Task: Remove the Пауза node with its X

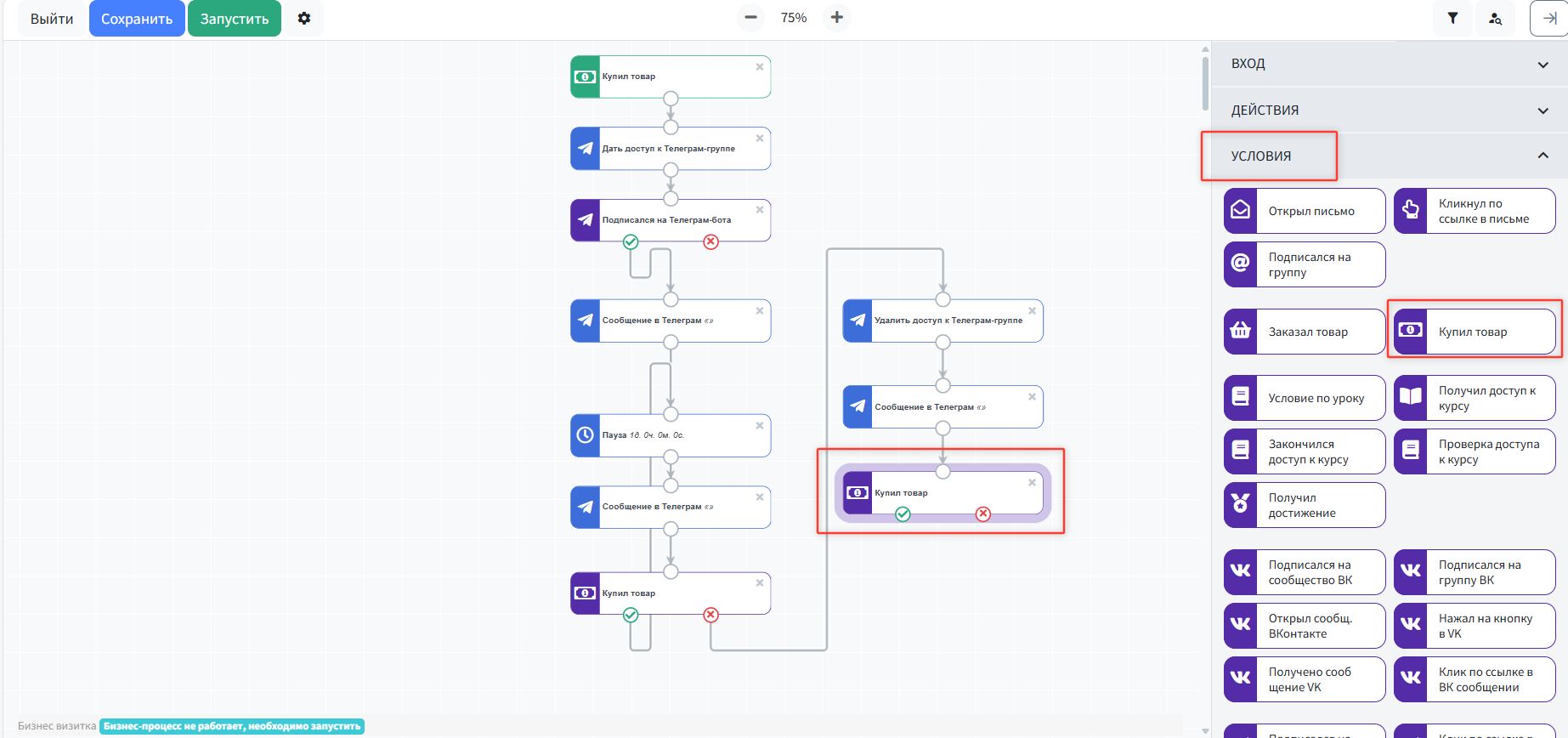Action: [760, 426]
